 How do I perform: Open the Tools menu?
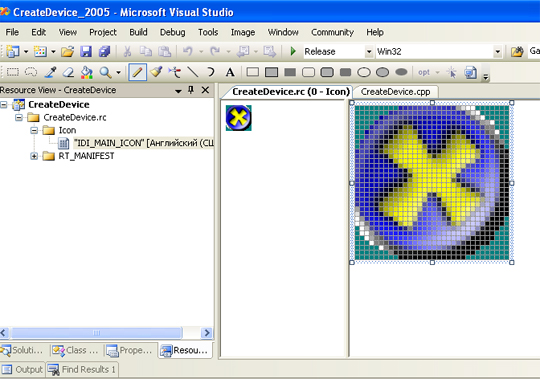pos(208,32)
